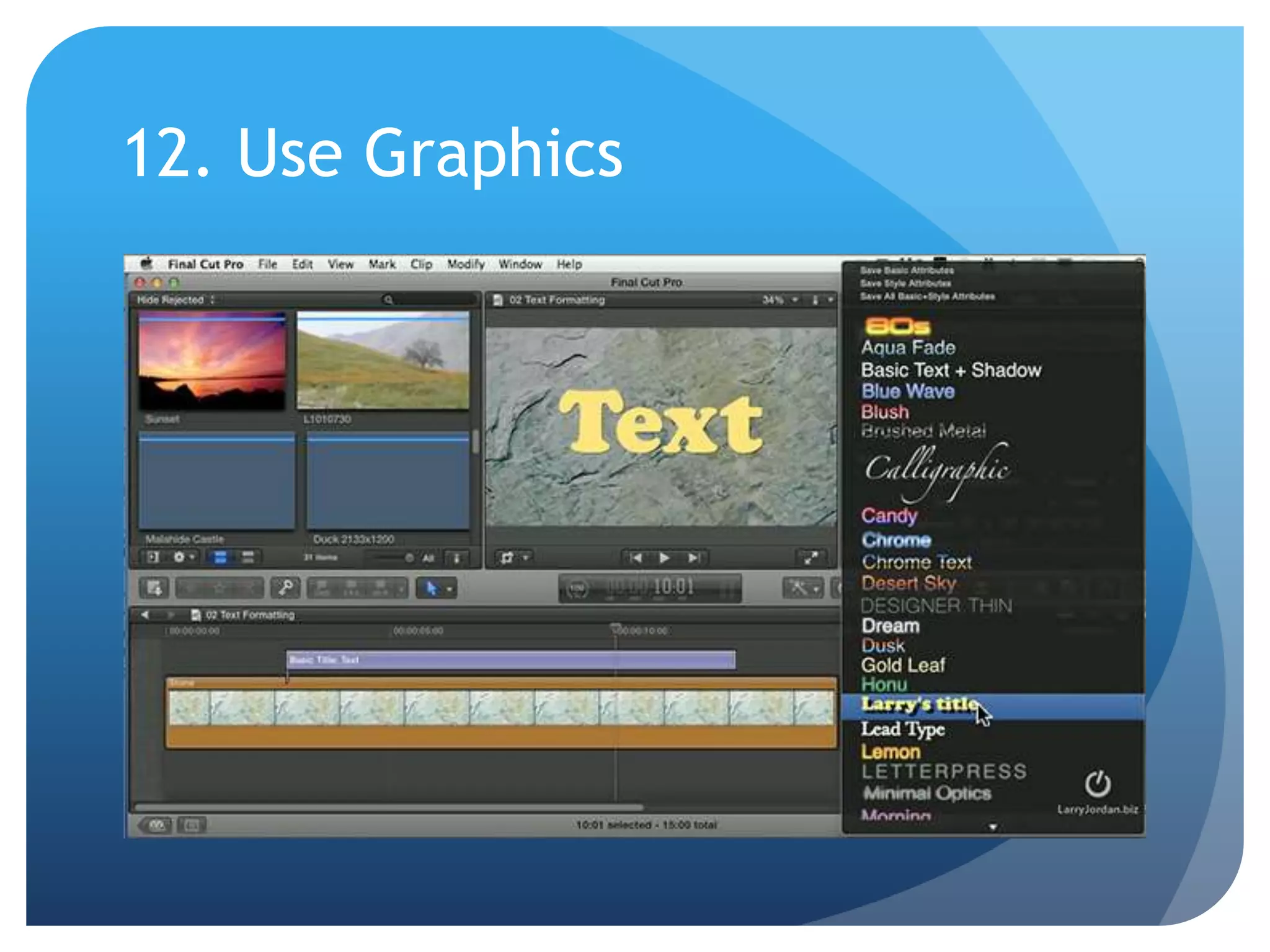Open the Hide Rejected filter dropdown
1270x952 pixels.
175,300
